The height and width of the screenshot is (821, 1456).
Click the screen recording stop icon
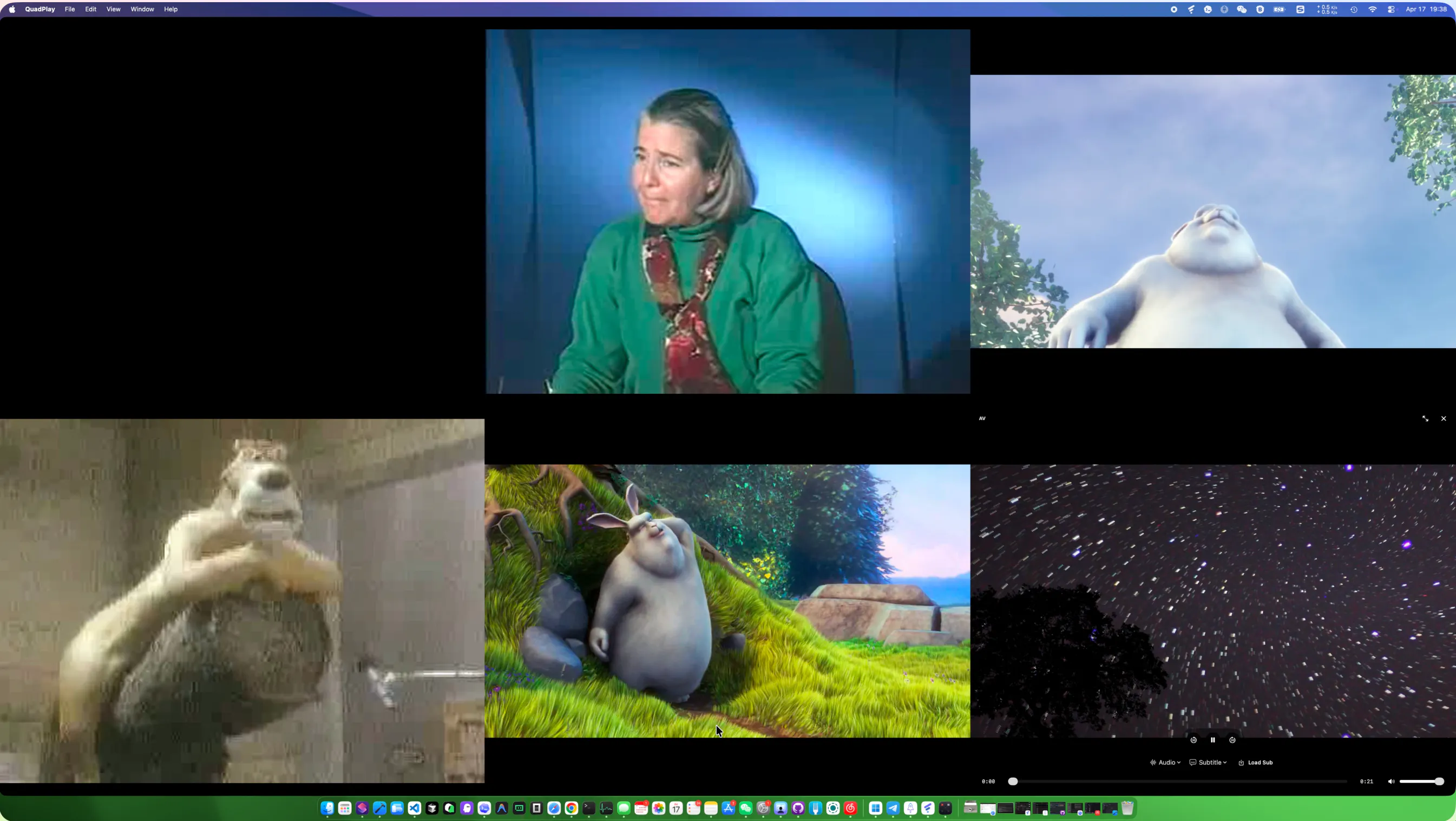(x=1174, y=9)
